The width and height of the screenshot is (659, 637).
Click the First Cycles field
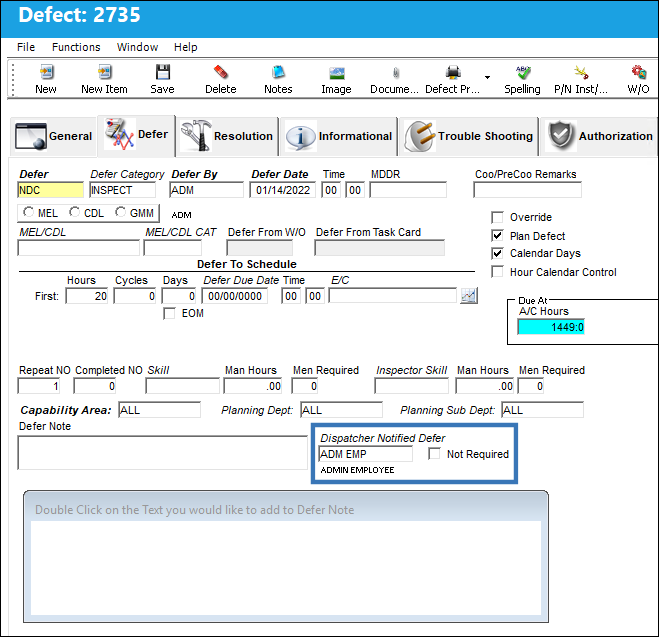(135, 296)
